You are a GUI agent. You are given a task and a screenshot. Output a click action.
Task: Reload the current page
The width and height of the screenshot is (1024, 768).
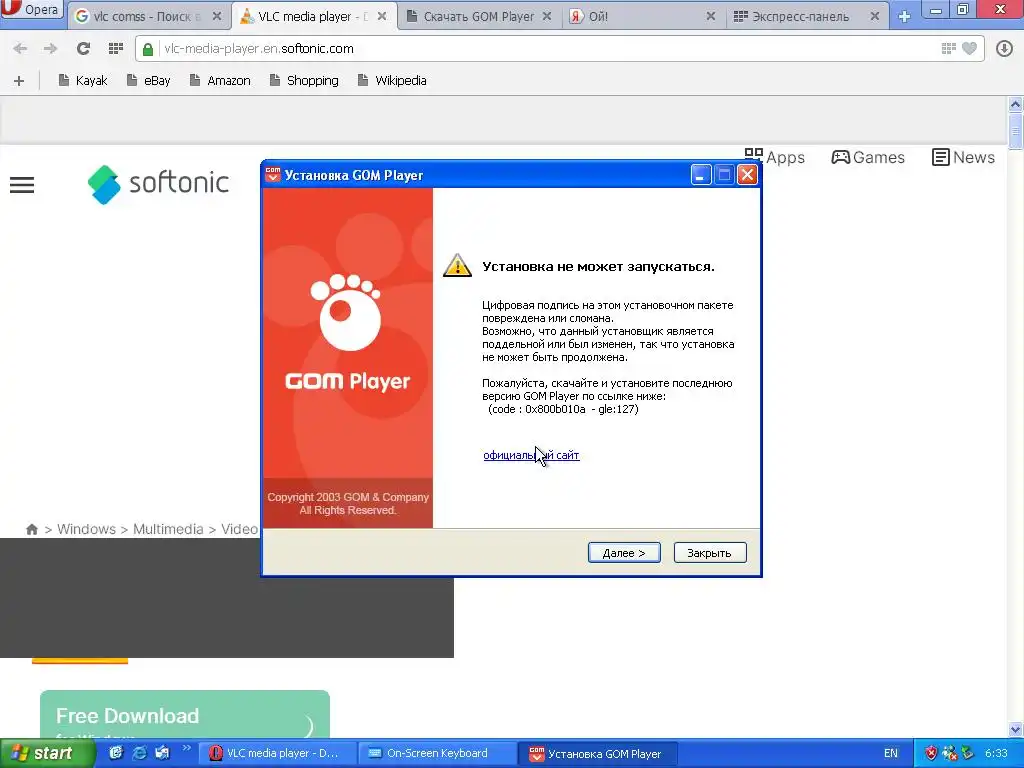pos(83,48)
